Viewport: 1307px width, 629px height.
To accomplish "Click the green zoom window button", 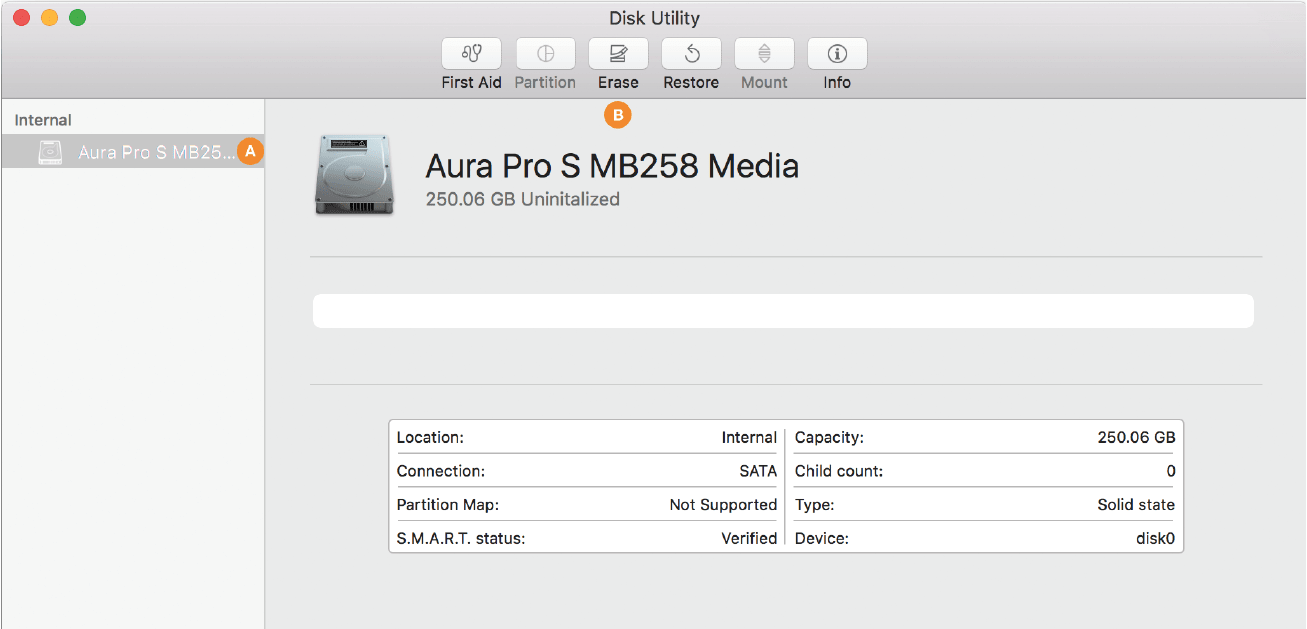I will [77, 18].
